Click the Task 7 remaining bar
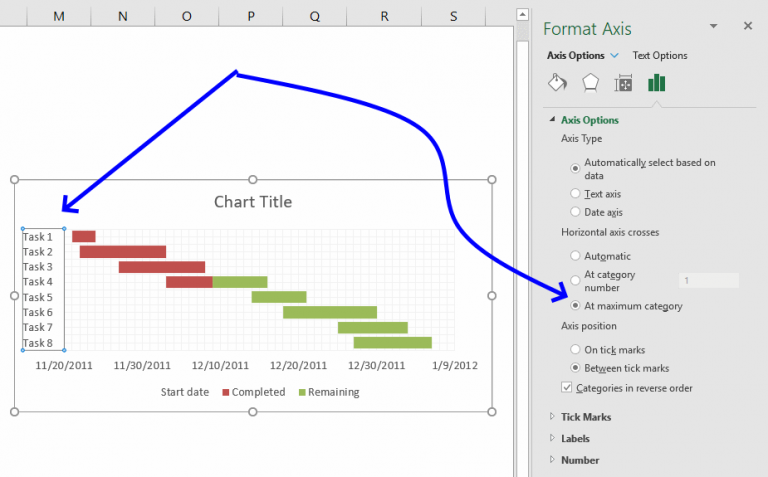The height and width of the screenshot is (477, 768). point(373,327)
